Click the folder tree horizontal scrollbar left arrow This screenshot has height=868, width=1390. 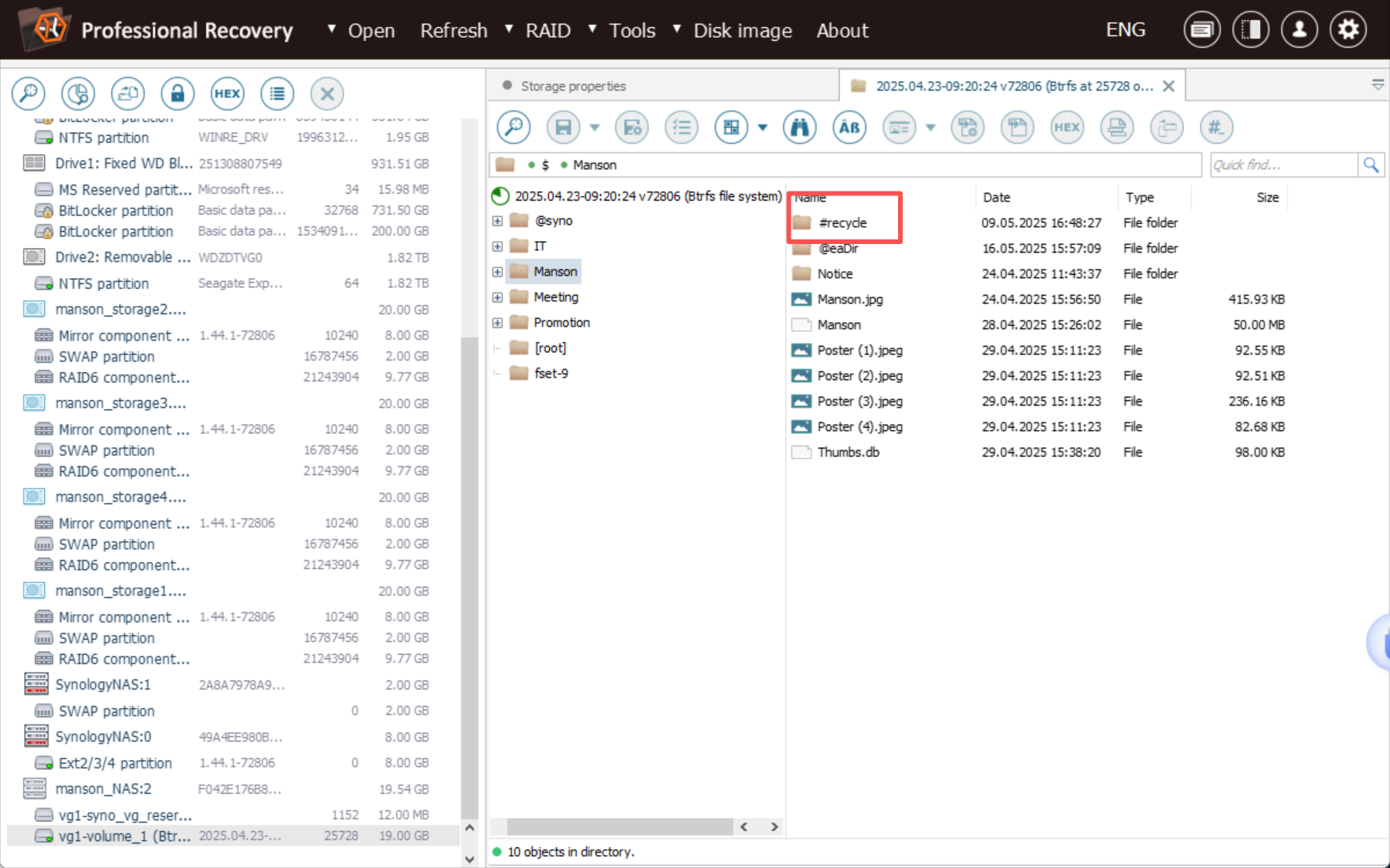(744, 827)
